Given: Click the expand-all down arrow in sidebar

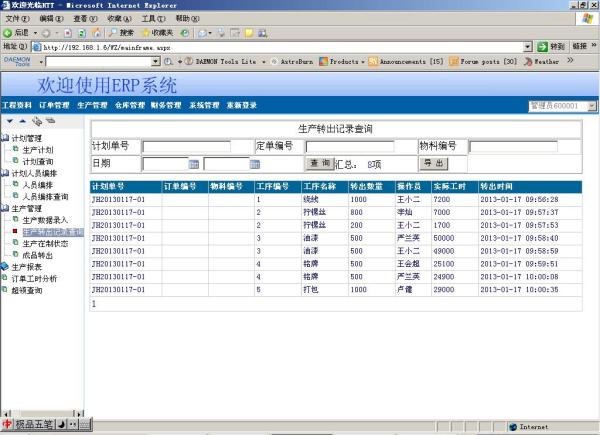Looking at the screenshot, I should pos(9,121).
